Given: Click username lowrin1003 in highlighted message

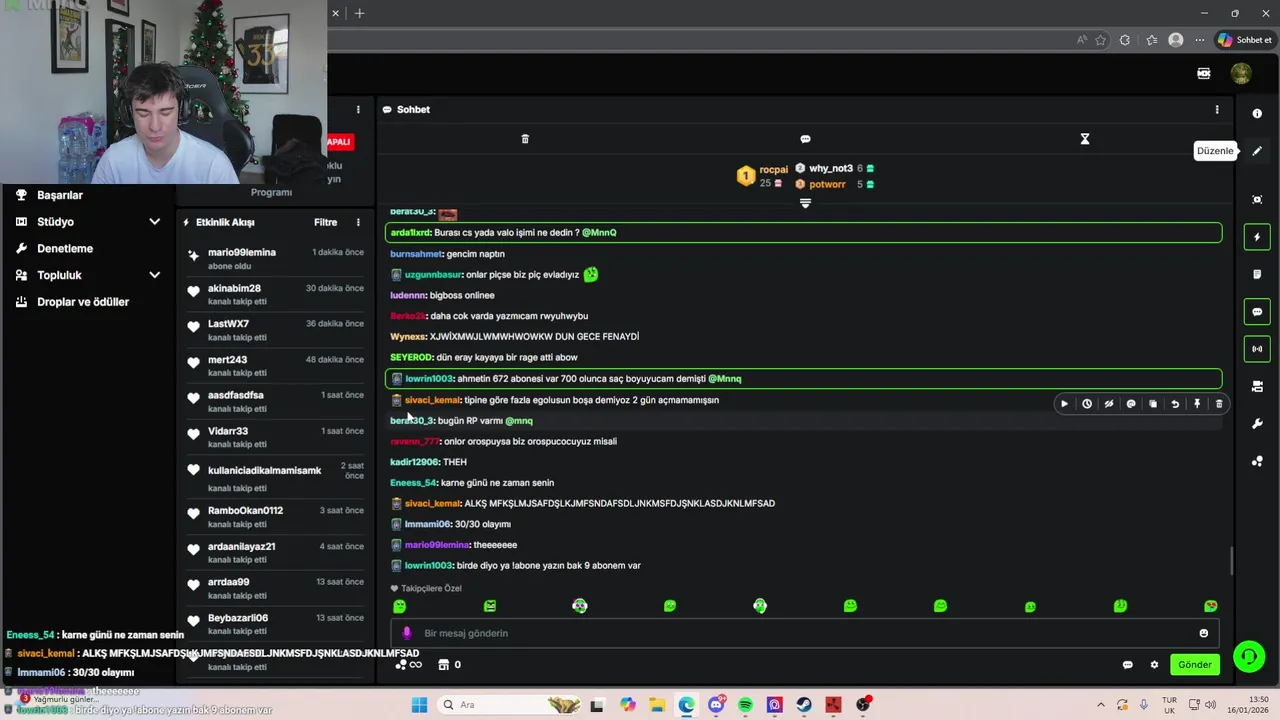Looking at the screenshot, I should click(429, 379).
